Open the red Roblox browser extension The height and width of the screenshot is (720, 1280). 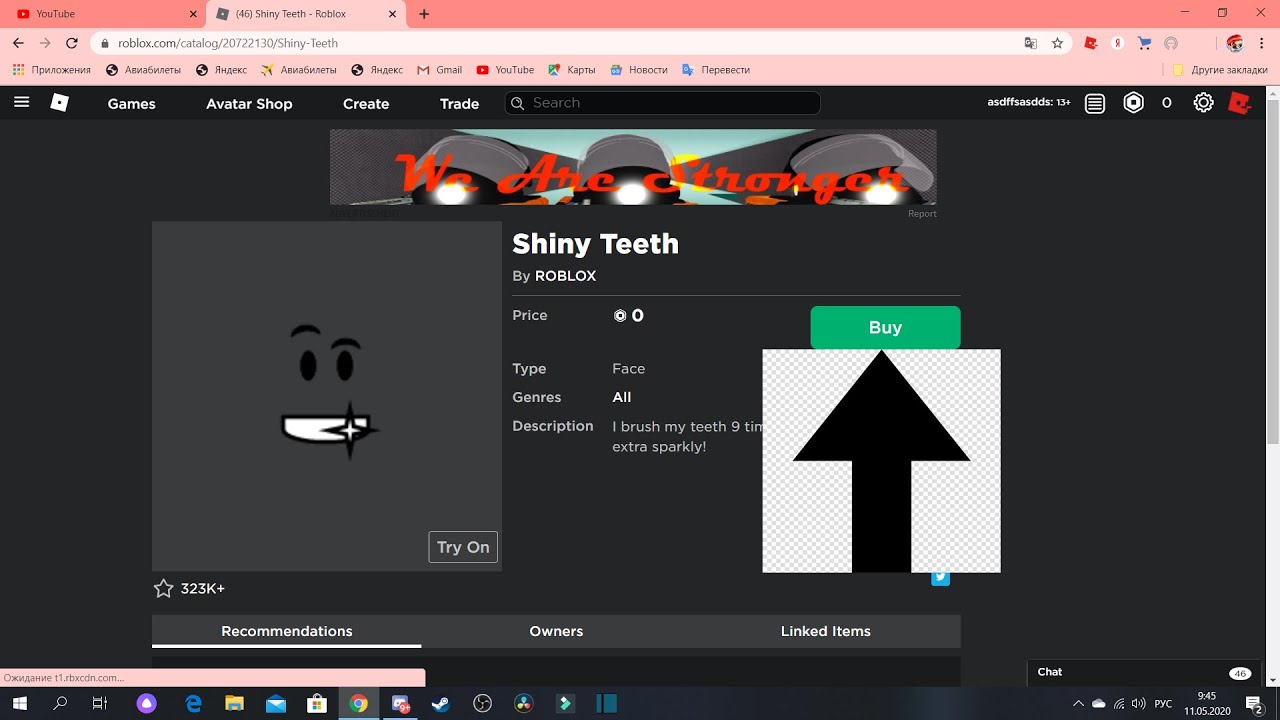click(1091, 43)
